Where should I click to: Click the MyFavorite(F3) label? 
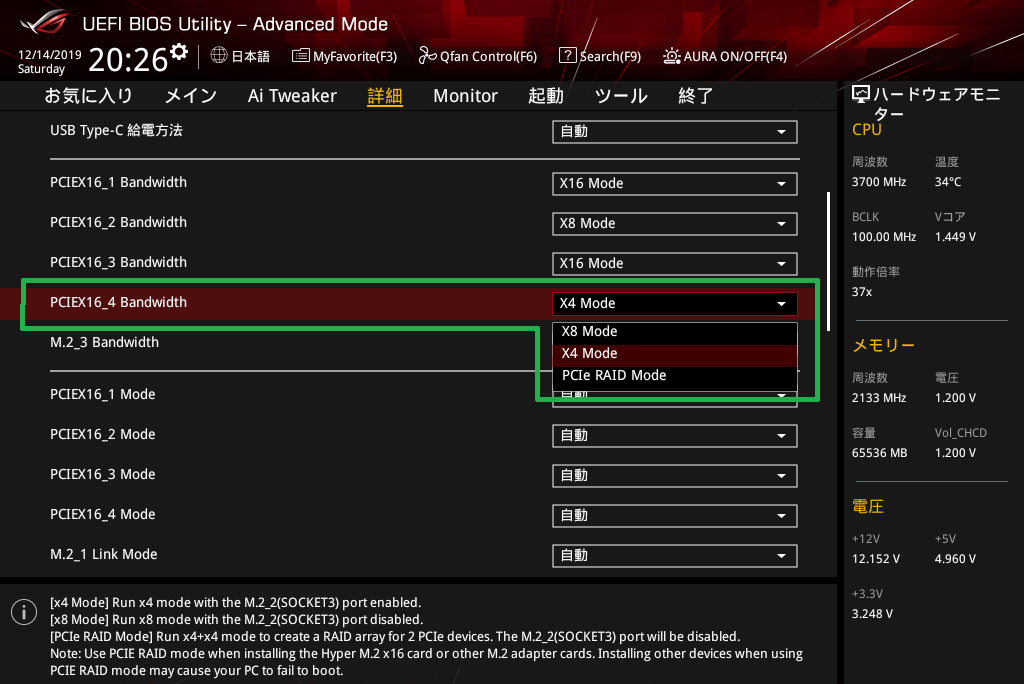point(355,56)
